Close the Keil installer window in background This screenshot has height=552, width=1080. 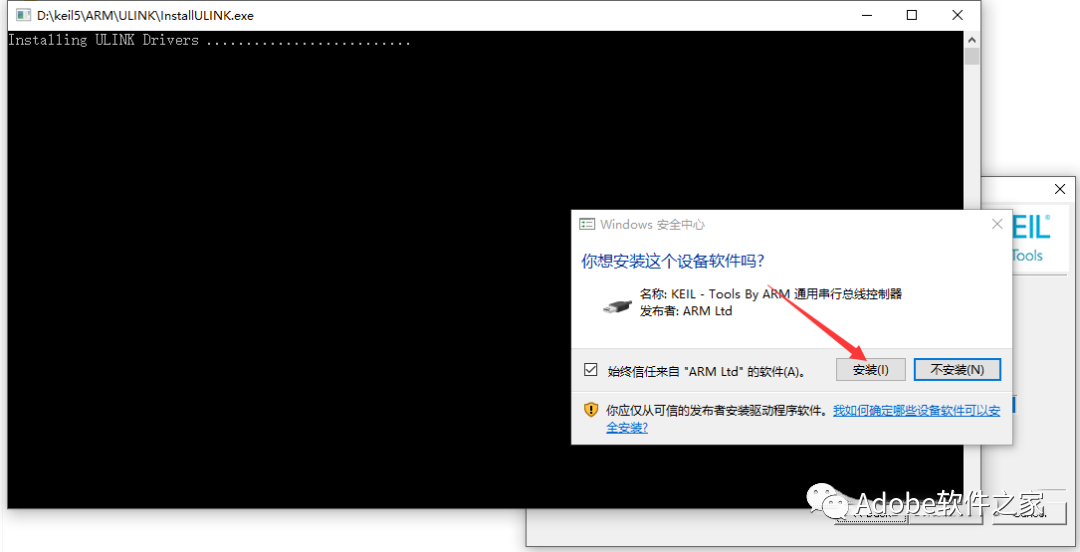[1060, 190]
